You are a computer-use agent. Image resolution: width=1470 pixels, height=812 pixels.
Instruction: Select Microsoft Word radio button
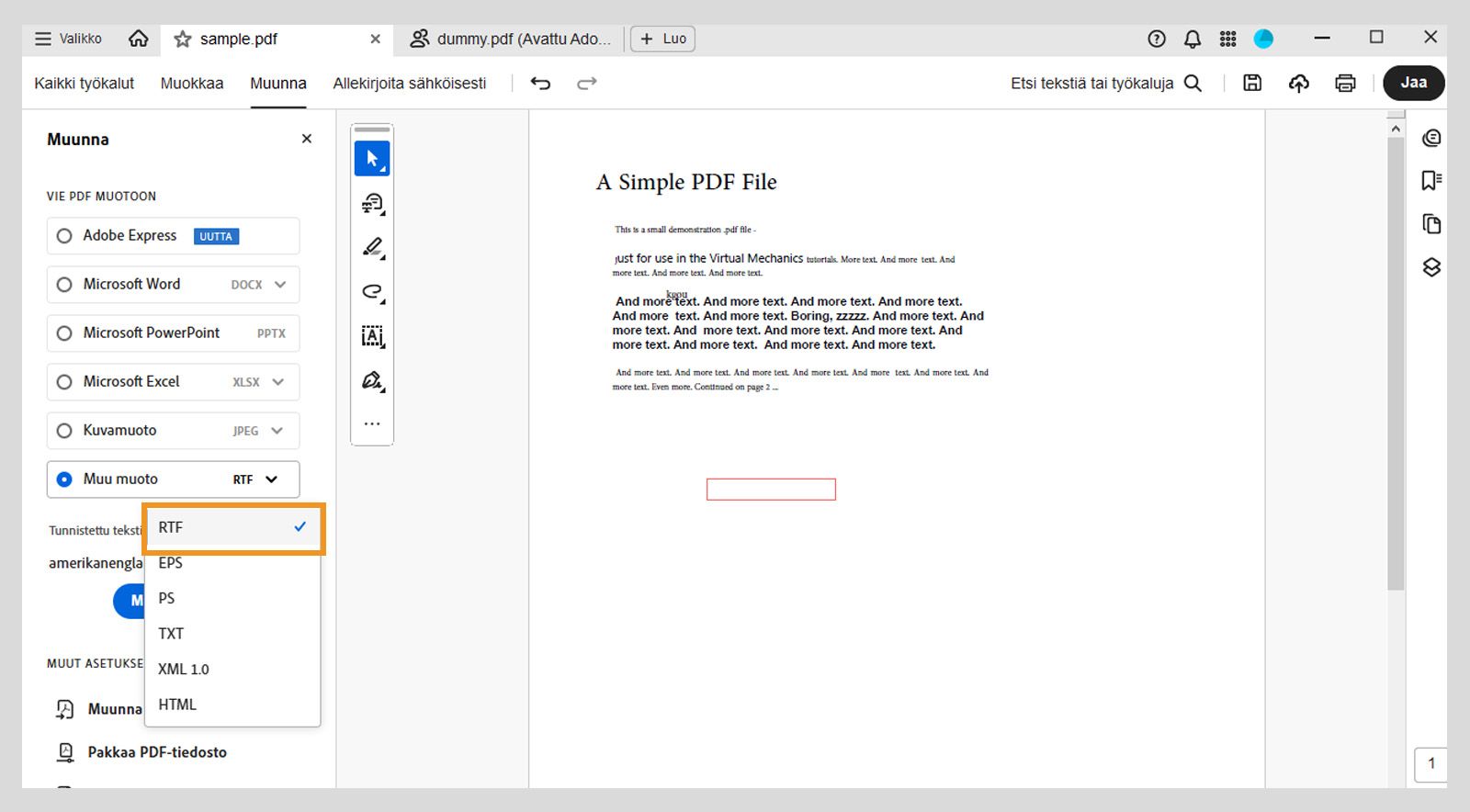click(64, 285)
